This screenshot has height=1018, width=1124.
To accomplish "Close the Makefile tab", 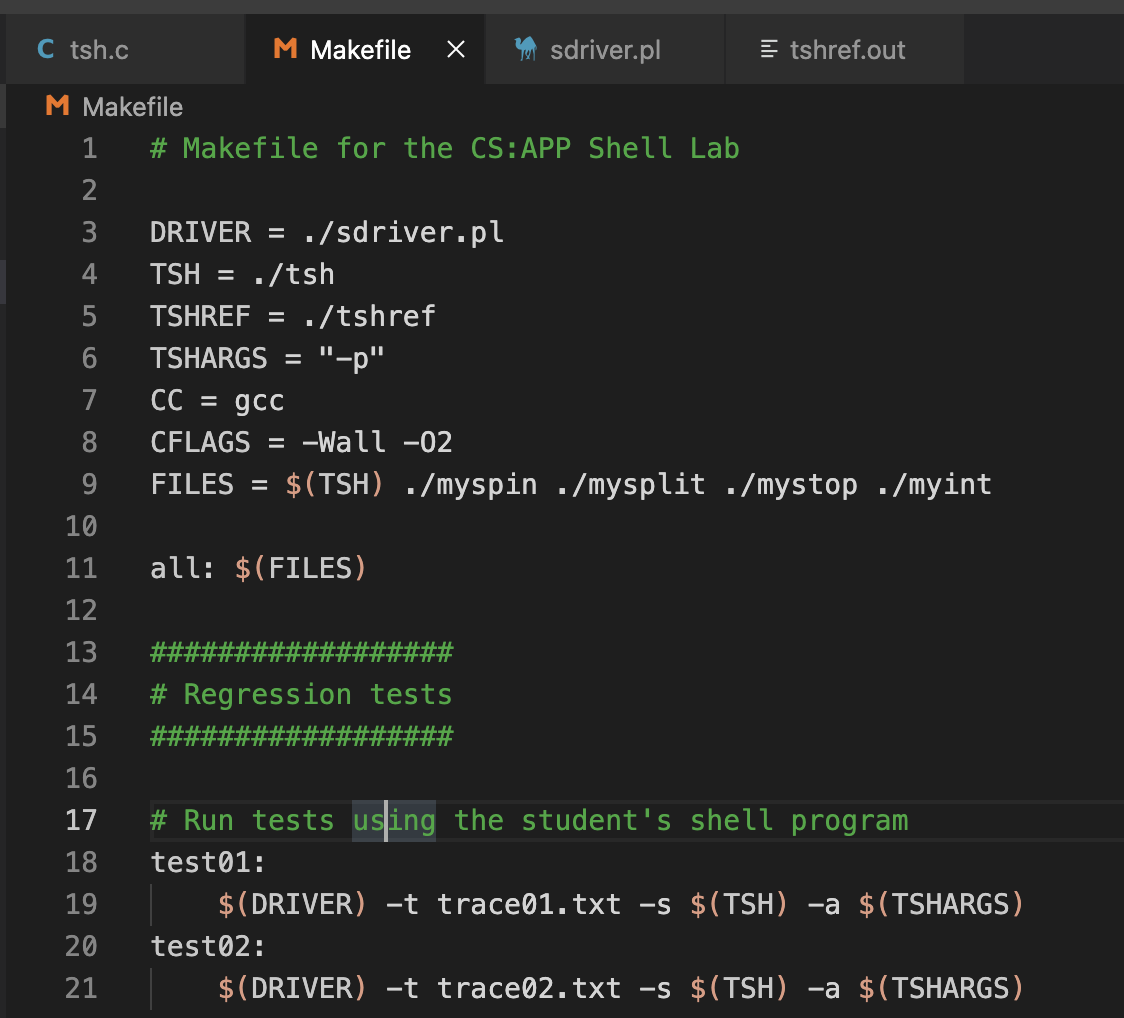I will click(x=456, y=48).
